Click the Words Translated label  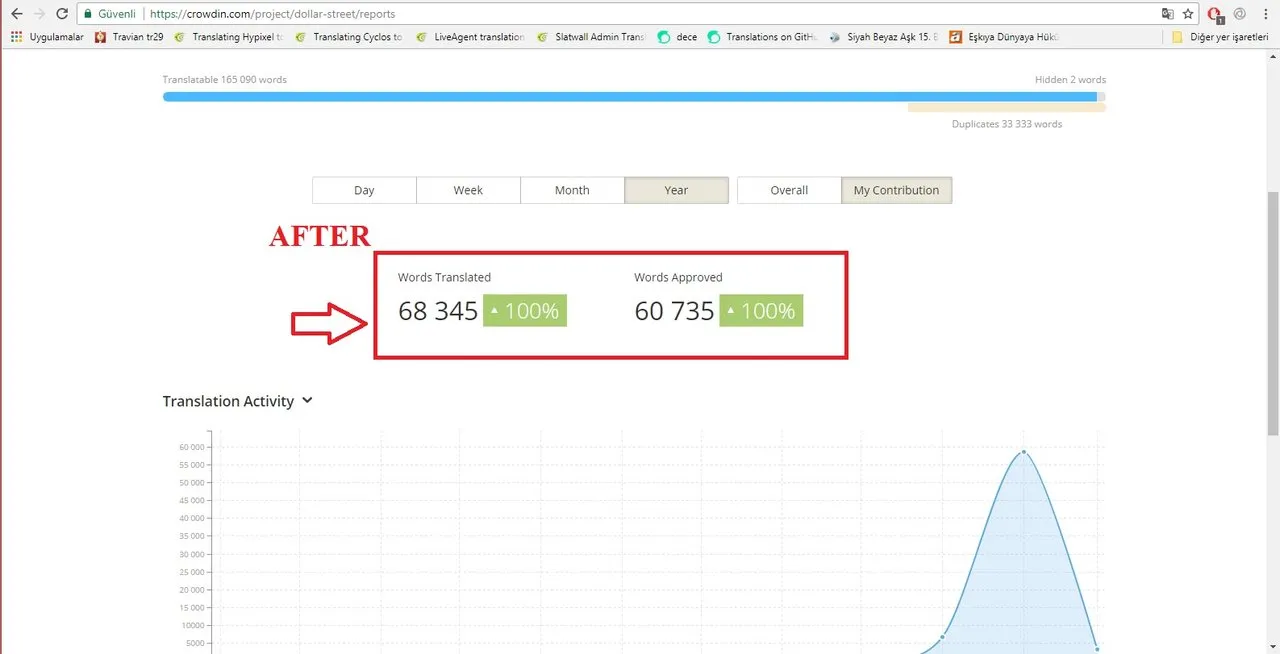point(444,277)
